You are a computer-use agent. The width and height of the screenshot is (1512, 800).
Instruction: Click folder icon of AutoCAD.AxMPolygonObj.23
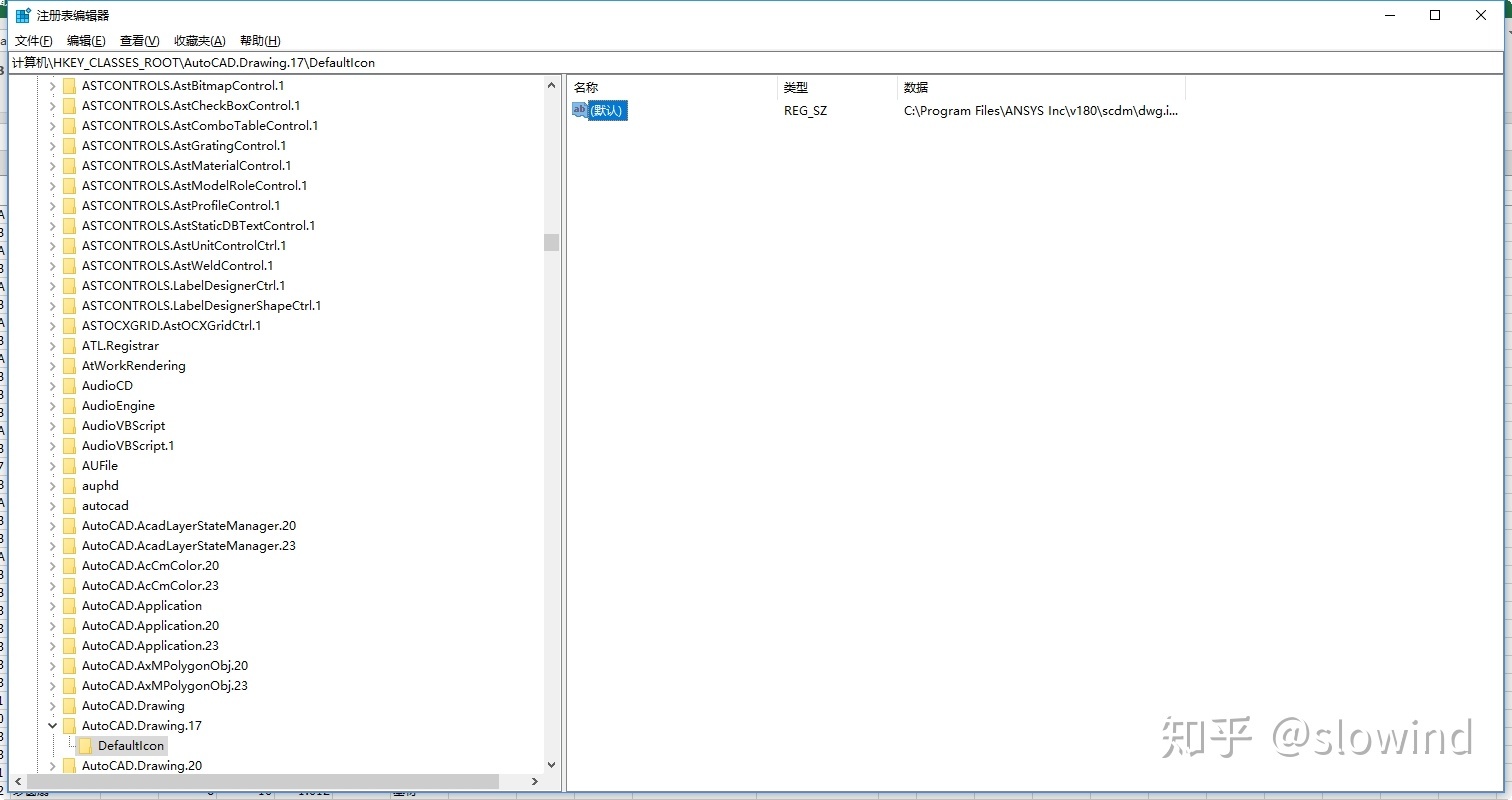[69, 686]
